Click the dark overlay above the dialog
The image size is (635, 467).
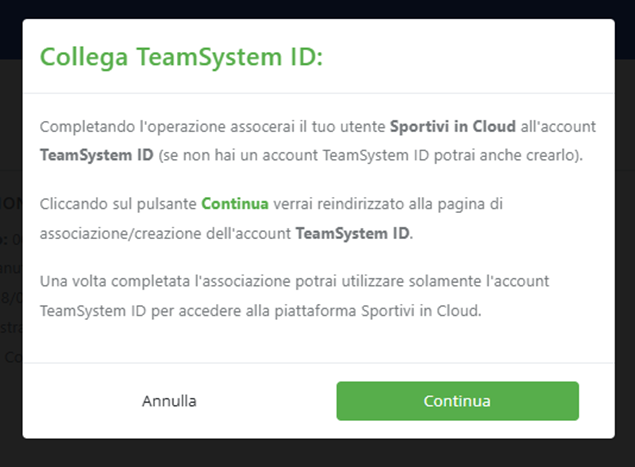(317, 8)
